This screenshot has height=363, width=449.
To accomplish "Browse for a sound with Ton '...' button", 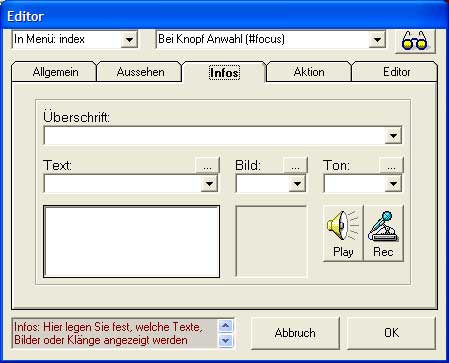I will point(391,165).
